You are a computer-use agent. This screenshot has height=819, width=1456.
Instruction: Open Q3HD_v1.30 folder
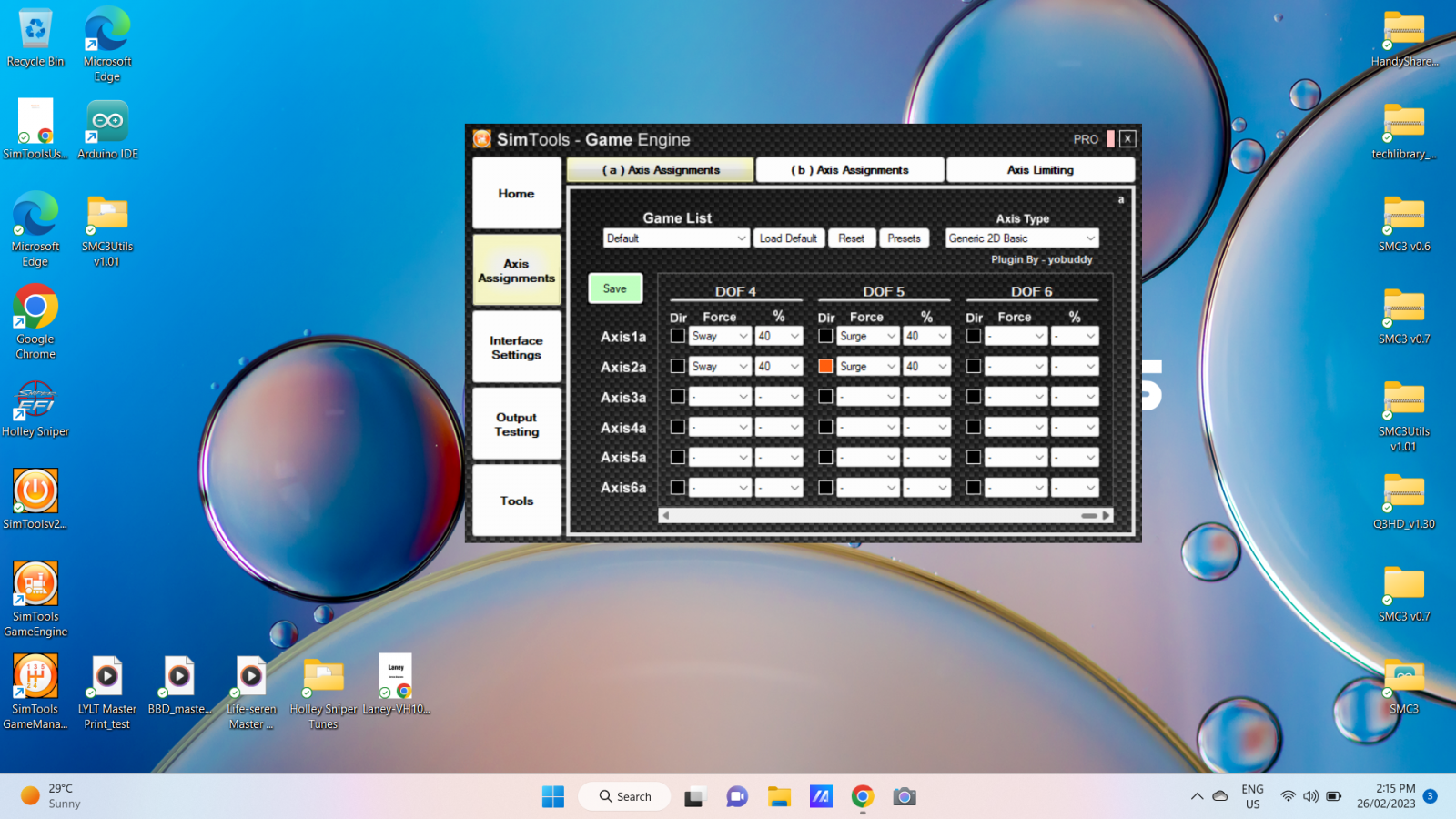pyautogui.click(x=1404, y=500)
